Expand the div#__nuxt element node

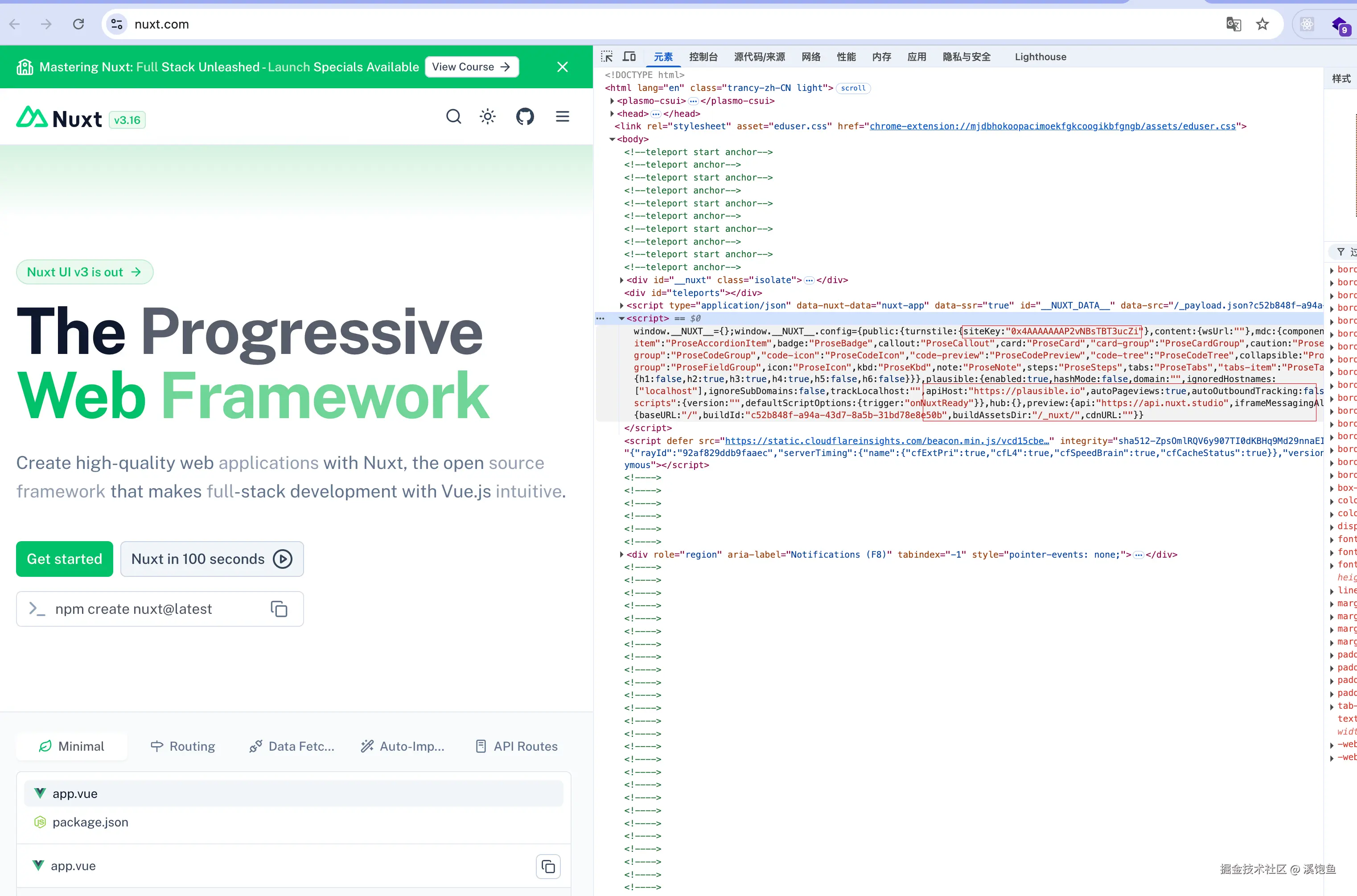tap(621, 280)
